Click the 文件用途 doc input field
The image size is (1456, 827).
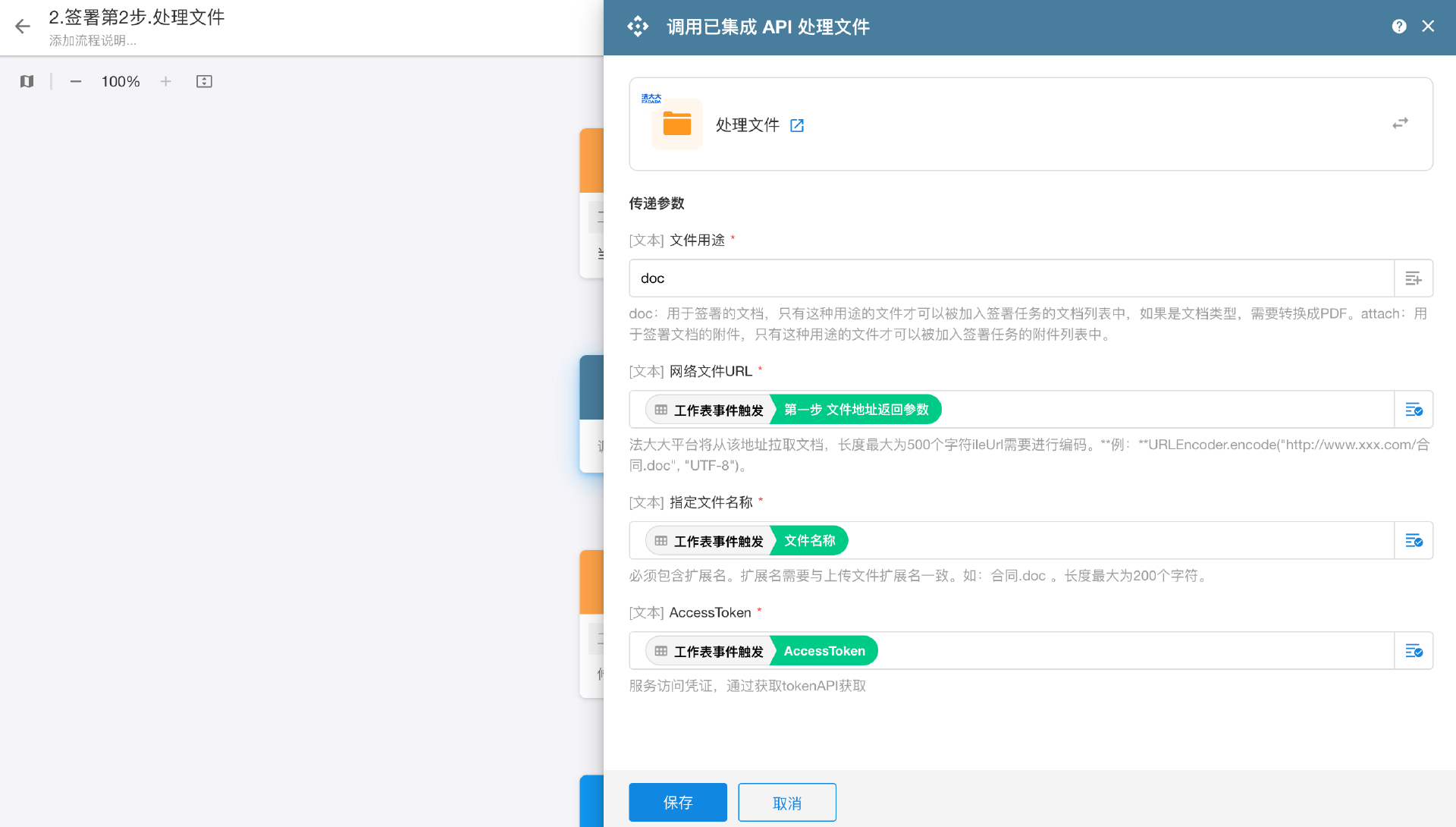[x=1009, y=278]
